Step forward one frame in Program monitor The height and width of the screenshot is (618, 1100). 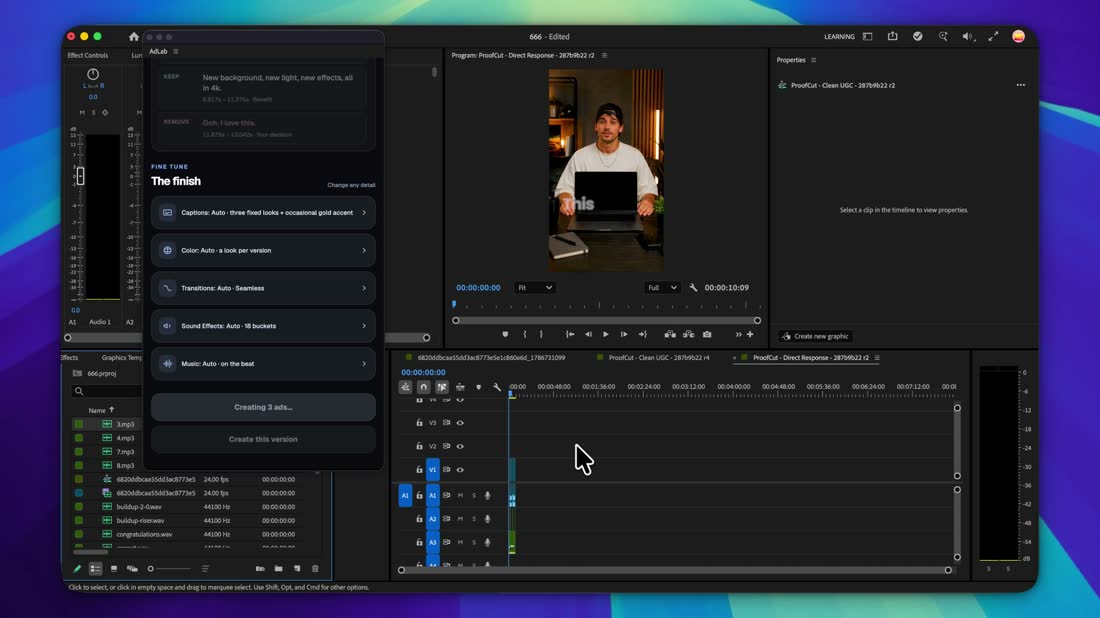point(624,335)
